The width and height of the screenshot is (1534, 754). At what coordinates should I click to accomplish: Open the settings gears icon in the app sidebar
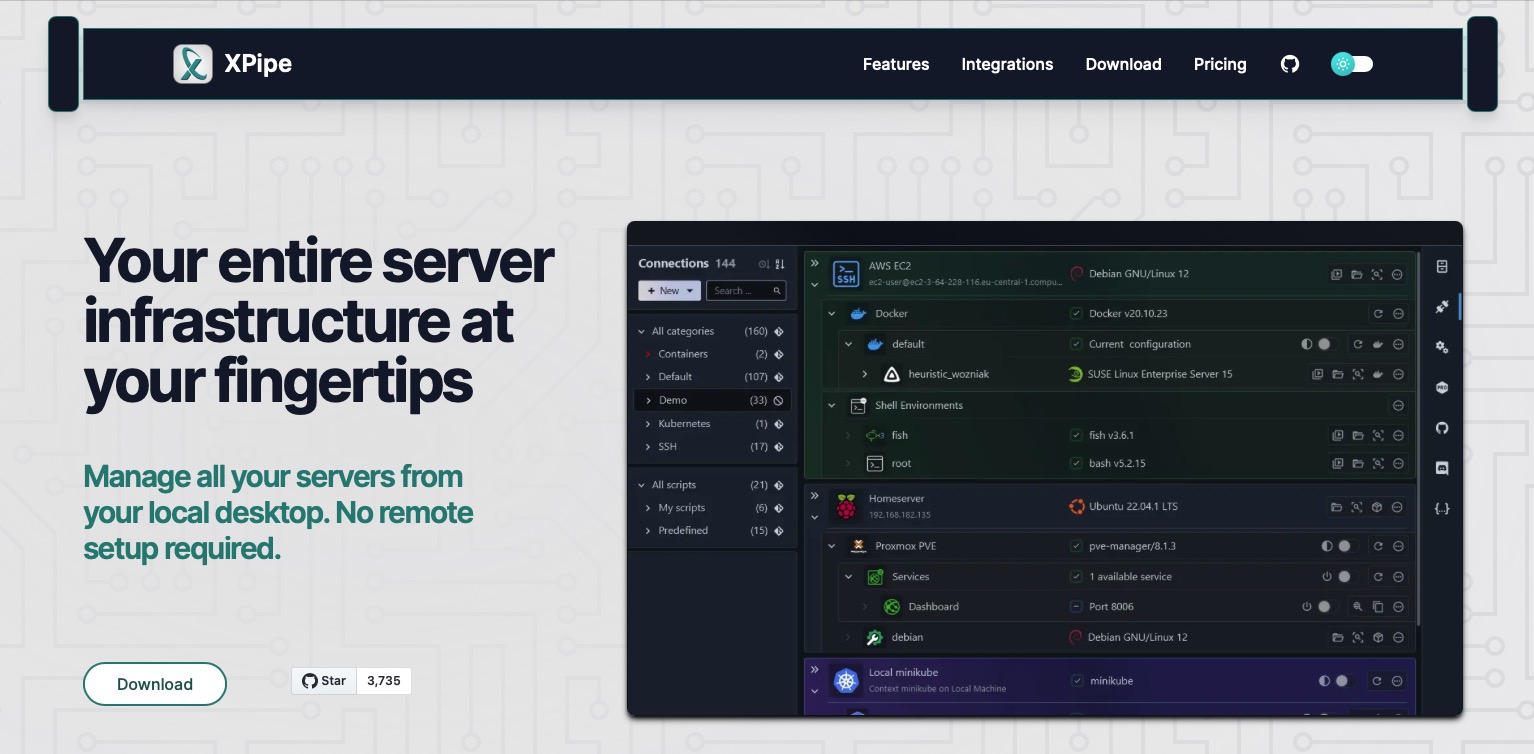pyautogui.click(x=1442, y=347)
